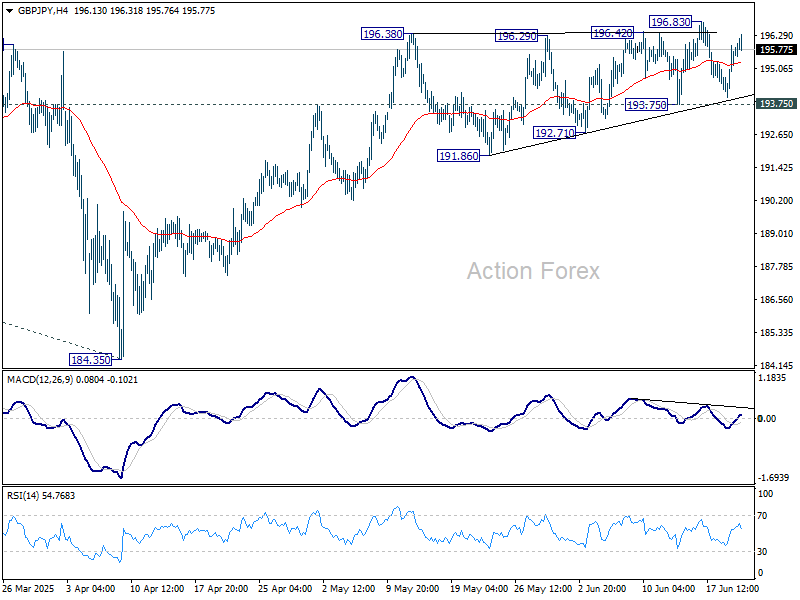Click the RSI 70 level axis label
The height and width of the screenshot is (600, 800).
762,516
